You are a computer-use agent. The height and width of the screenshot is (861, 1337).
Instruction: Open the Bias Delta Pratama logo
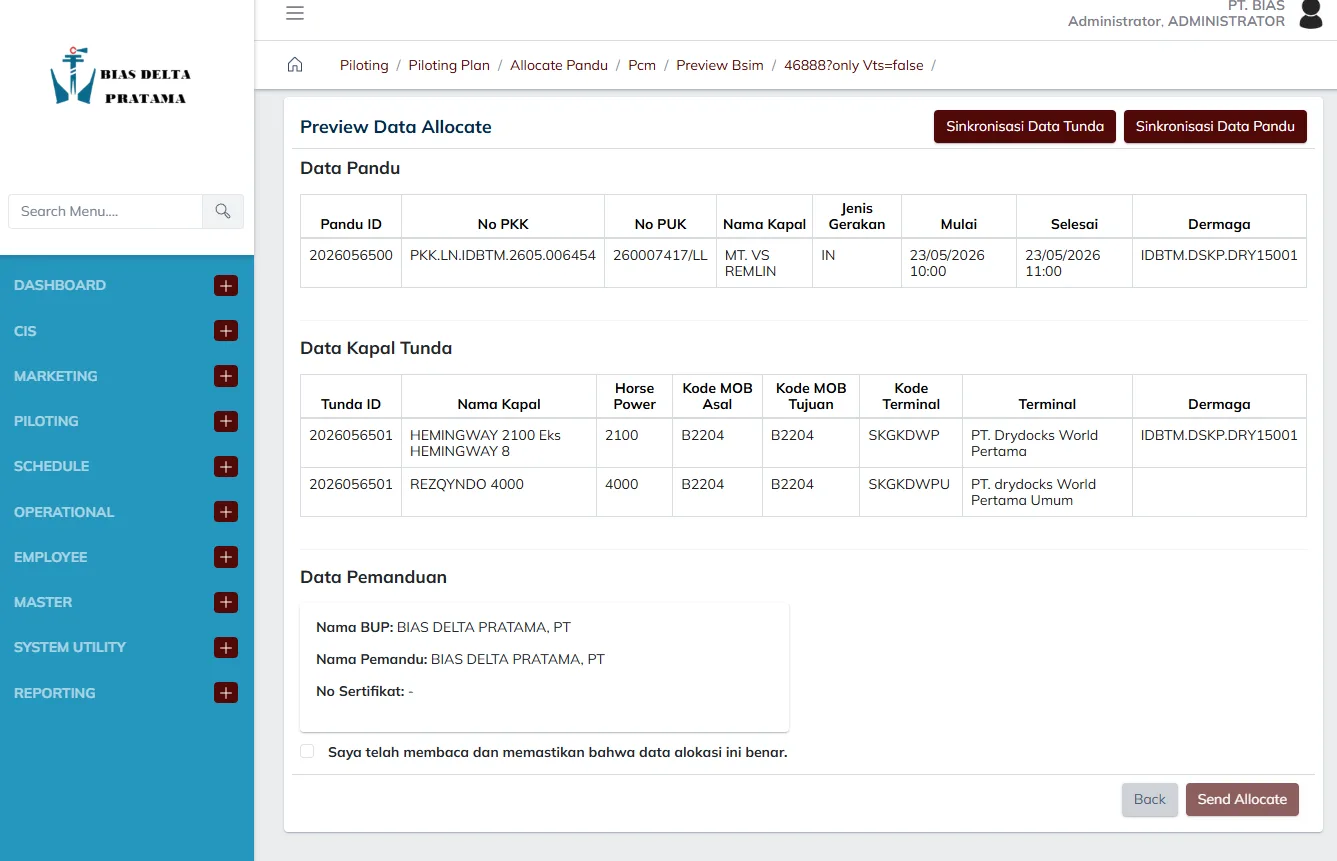tap(121, 77)
